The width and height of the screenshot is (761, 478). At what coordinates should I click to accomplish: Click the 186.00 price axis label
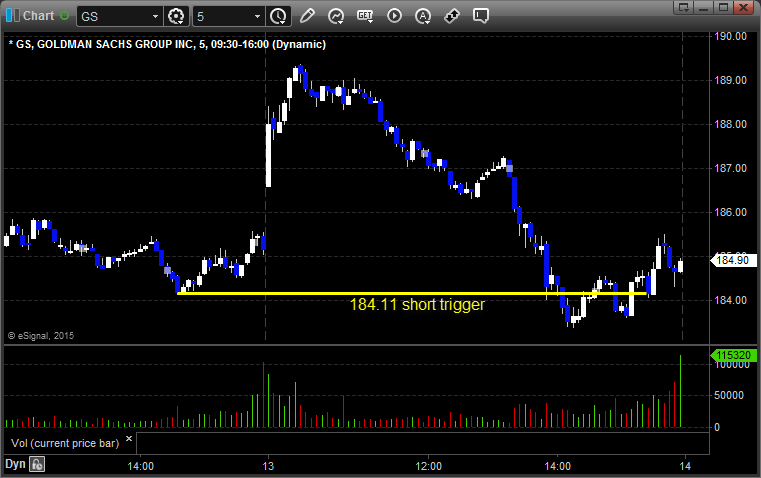[730, 212]
